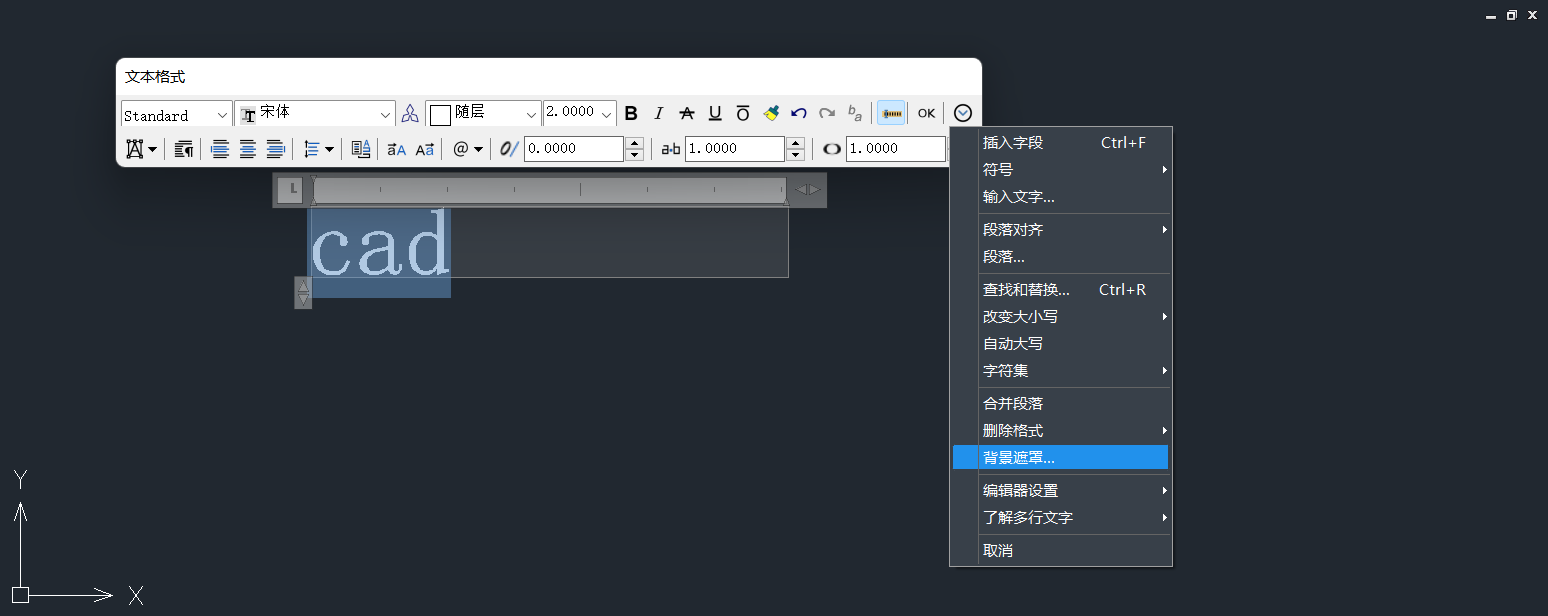Image resolution: width=1548 pixels, height=616 pixels.
Task: Confirm text with the OK button
Action: click(x=927, y=113)
